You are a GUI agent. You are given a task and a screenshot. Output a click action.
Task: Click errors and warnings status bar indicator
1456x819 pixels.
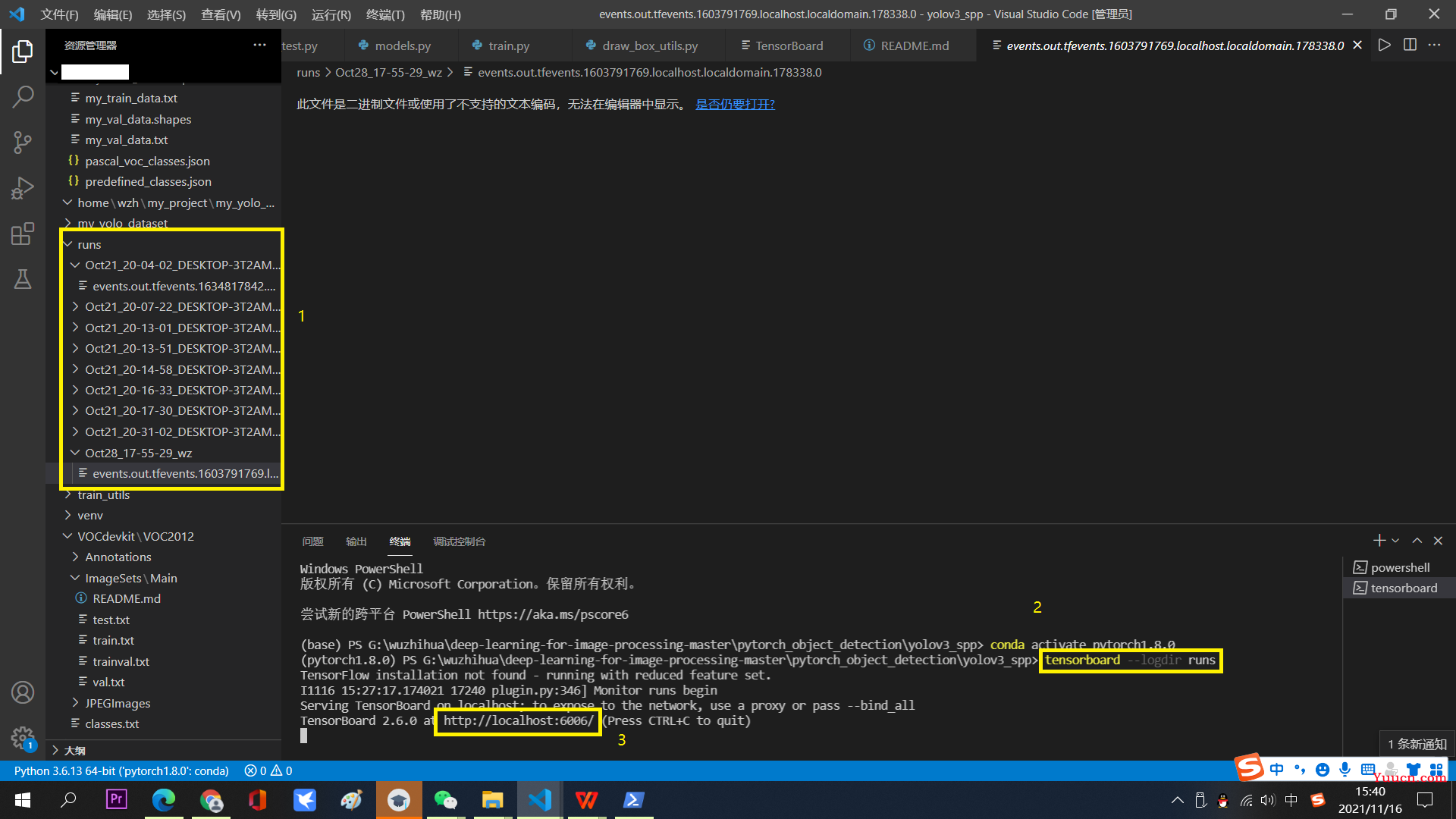[268, 770]
